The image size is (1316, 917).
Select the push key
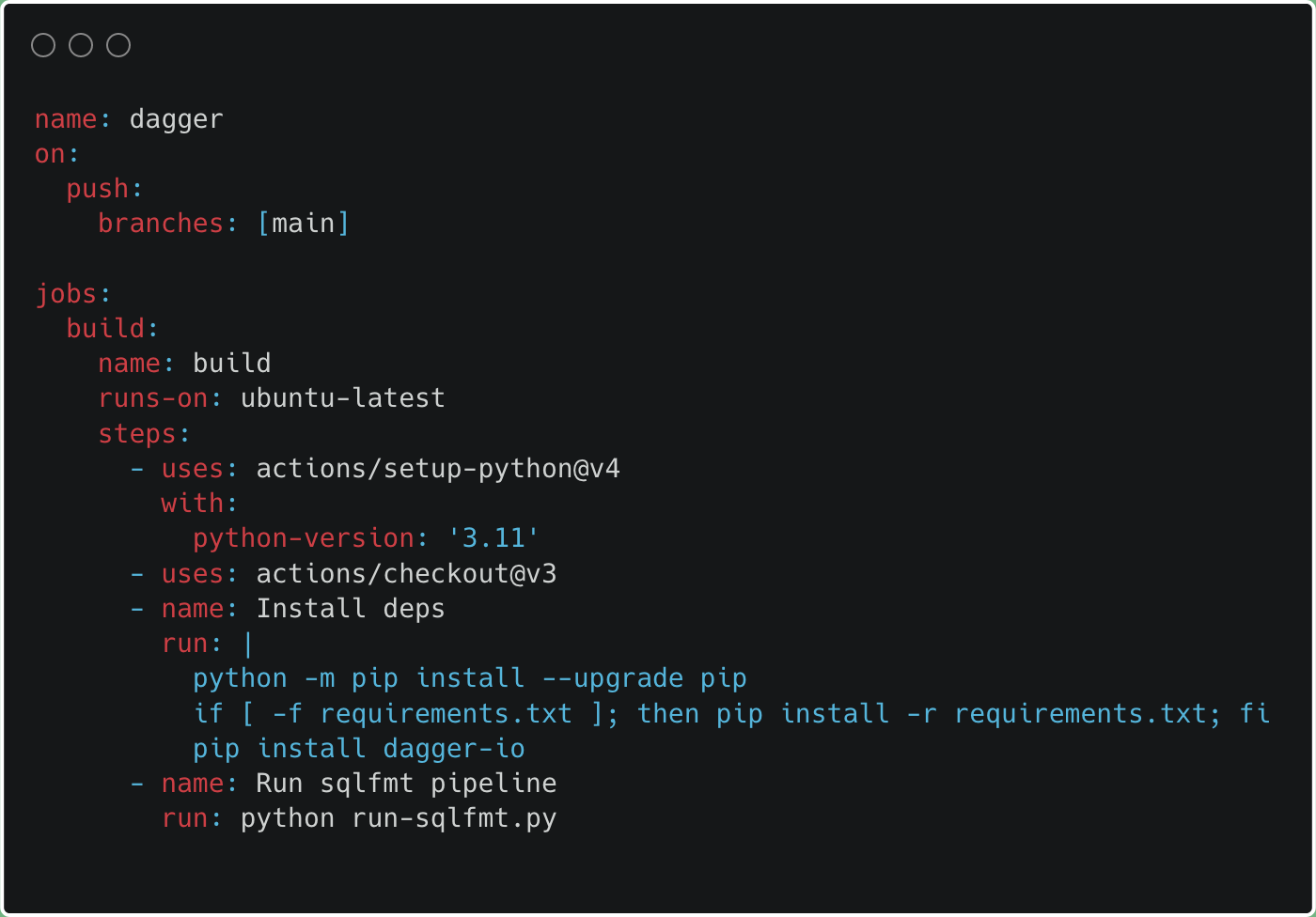tap(98, 190)
